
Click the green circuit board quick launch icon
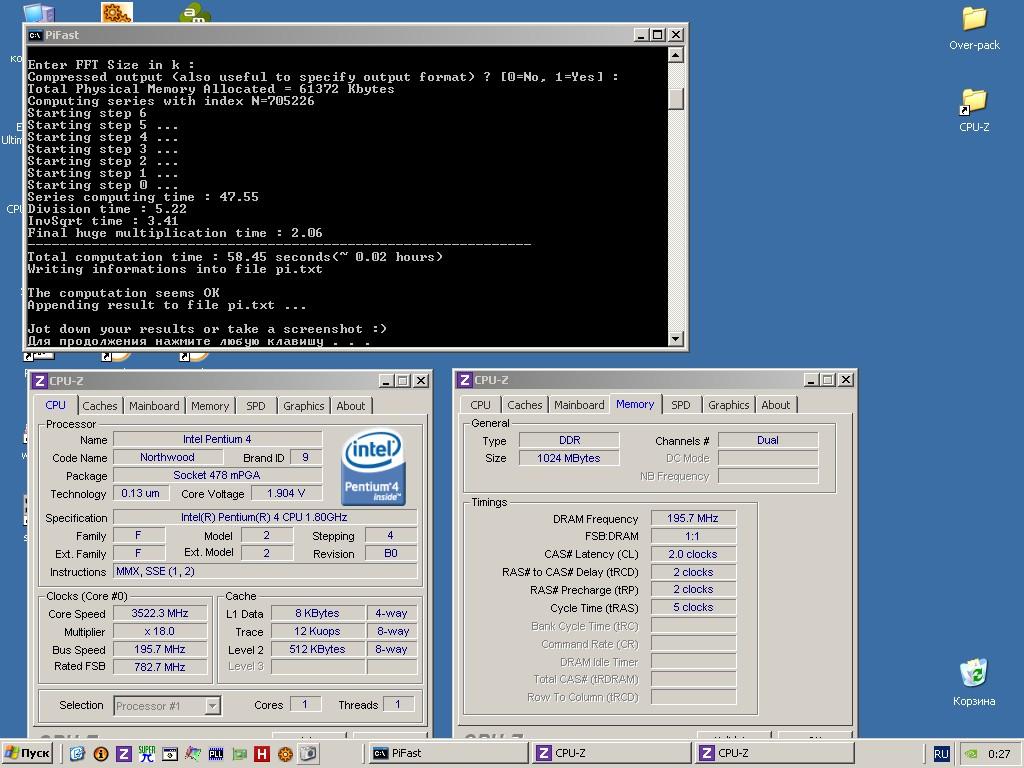tap(239, 754)
